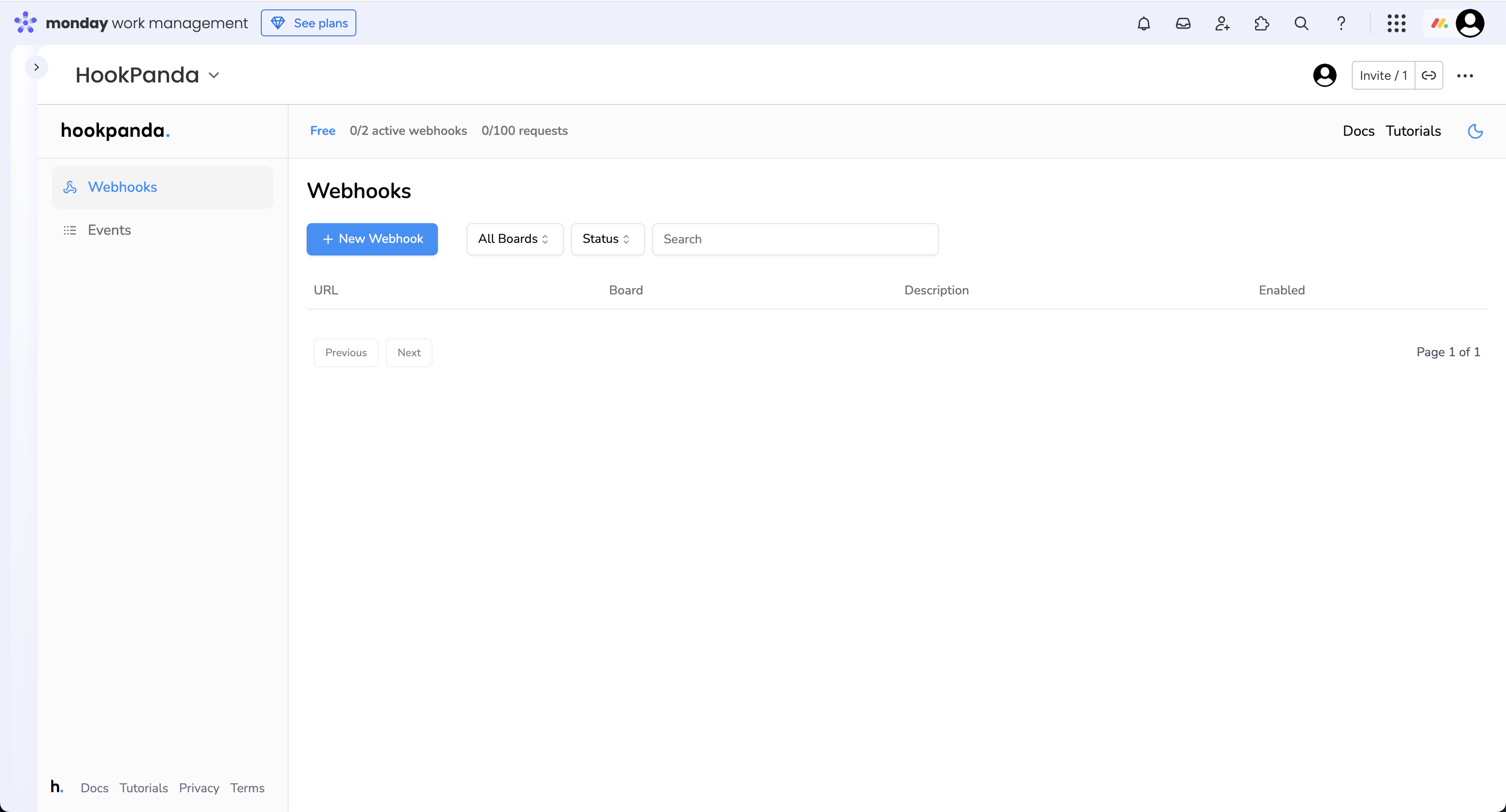Click the monday work management logo
This screenshot has height=812, width=1506.
[x=131, y=23]
